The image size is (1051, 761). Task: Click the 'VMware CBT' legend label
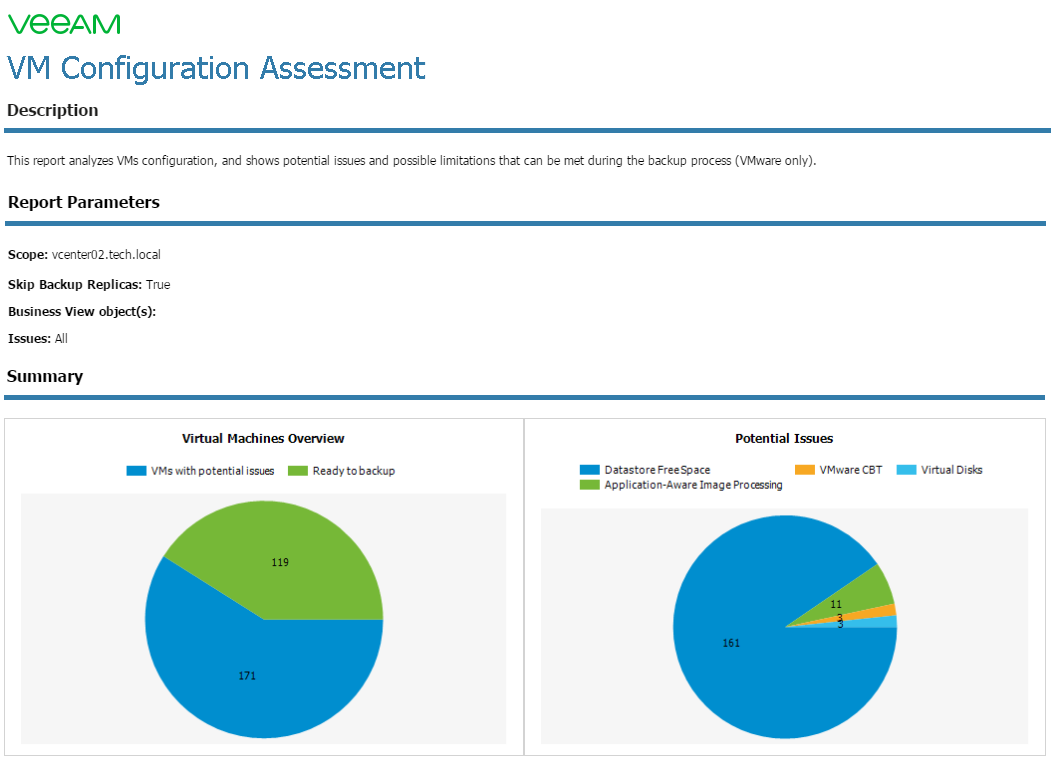point(851,470)
